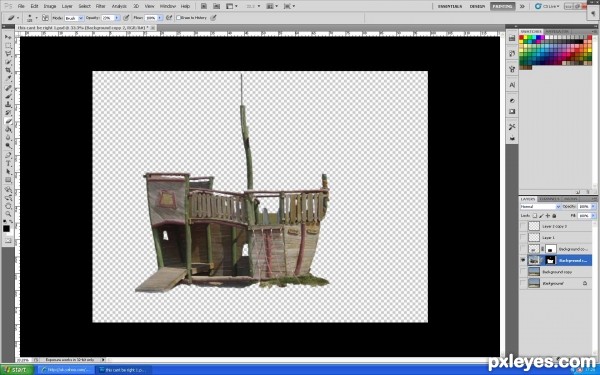Select the Rectangular Marquee tool
600x375 pixels.
[x=8, y=45]
